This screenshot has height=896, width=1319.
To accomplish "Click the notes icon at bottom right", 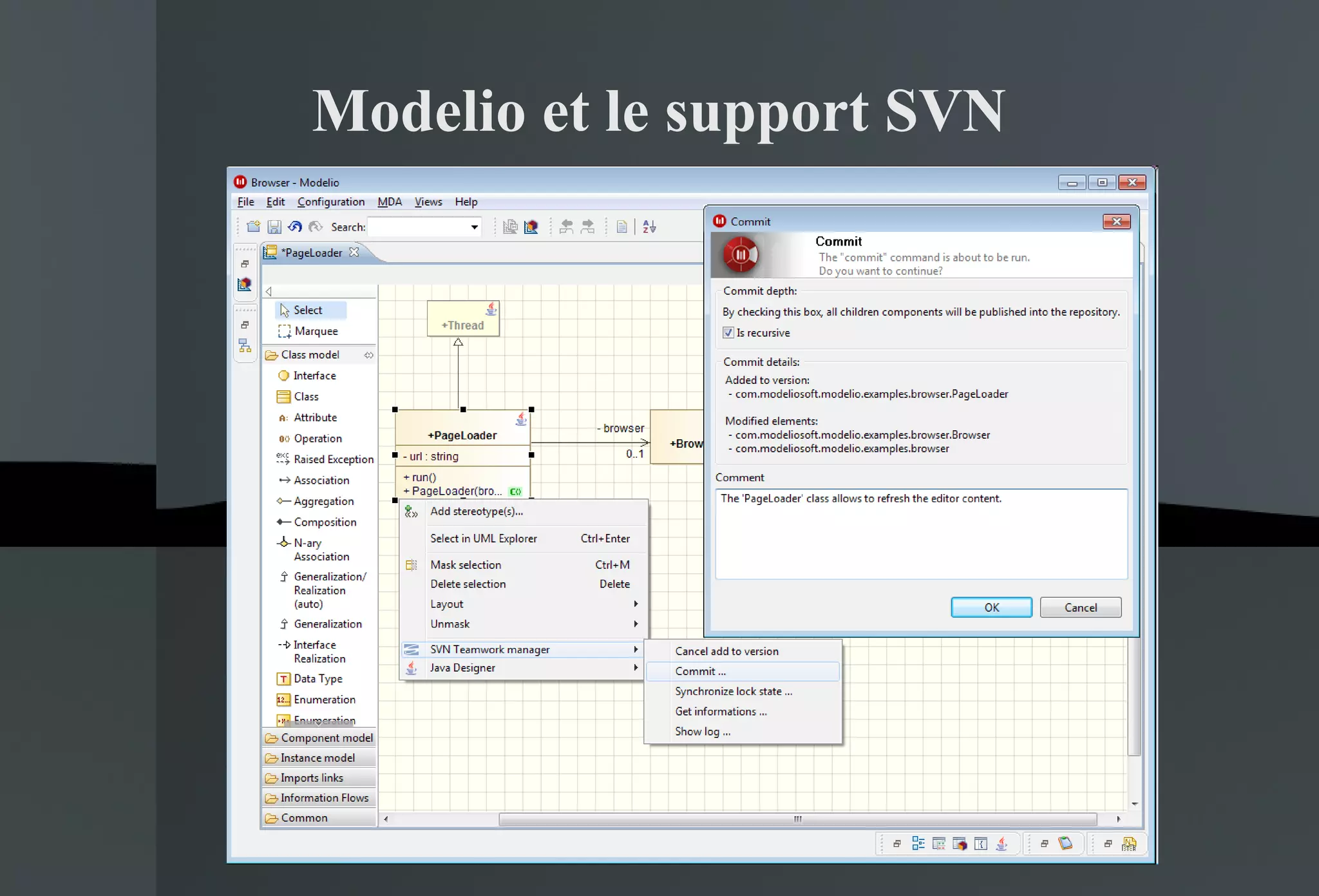I will click(x=1129, y=844).
